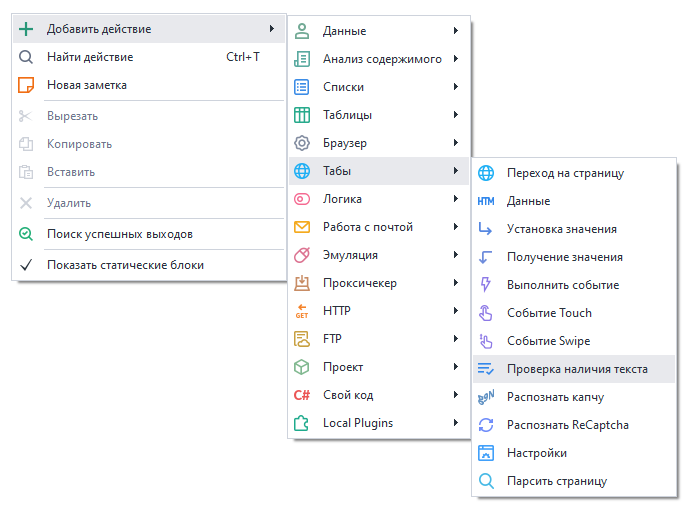Choose Парсить страницу from the Табы submenu
This screenshot has width=695, height=512.
tap(556, 481)
